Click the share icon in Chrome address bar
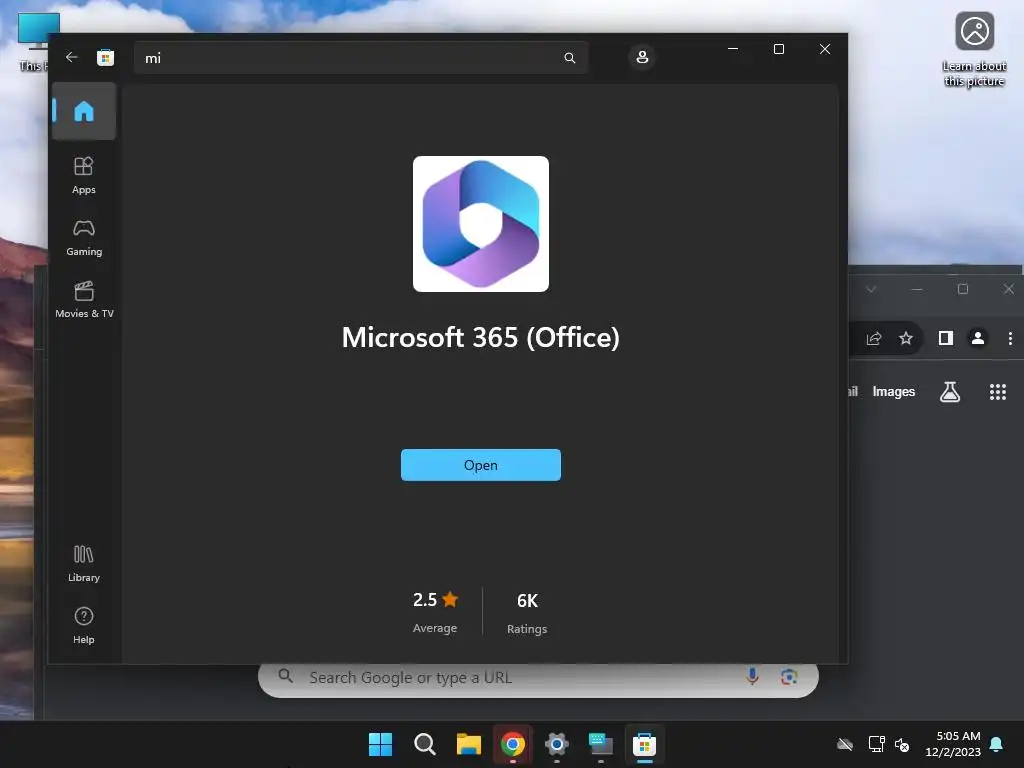1024x768 pixels. tap(873, 338)
